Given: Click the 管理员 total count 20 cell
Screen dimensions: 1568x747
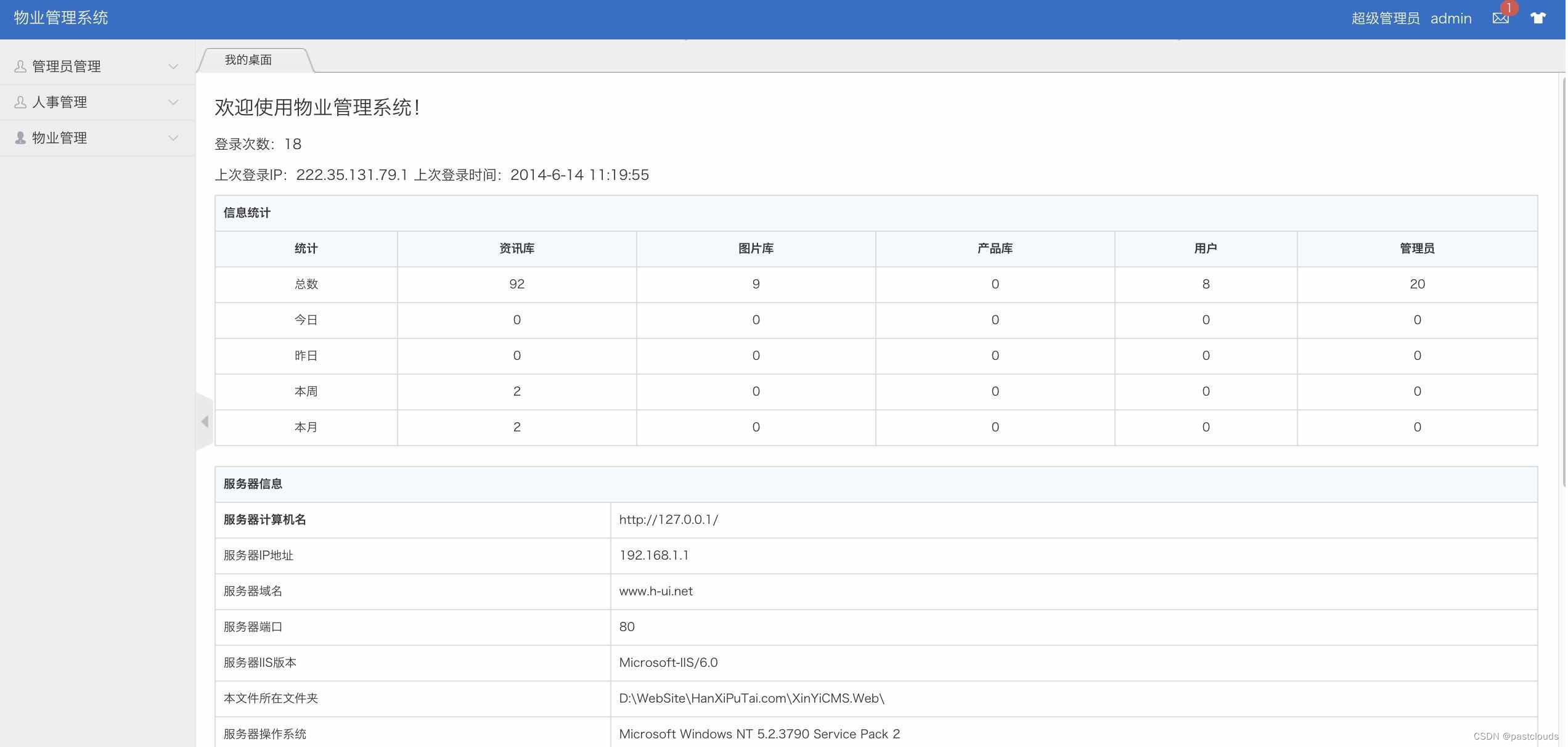Looking at the screenshot, I should (1416, 284).
